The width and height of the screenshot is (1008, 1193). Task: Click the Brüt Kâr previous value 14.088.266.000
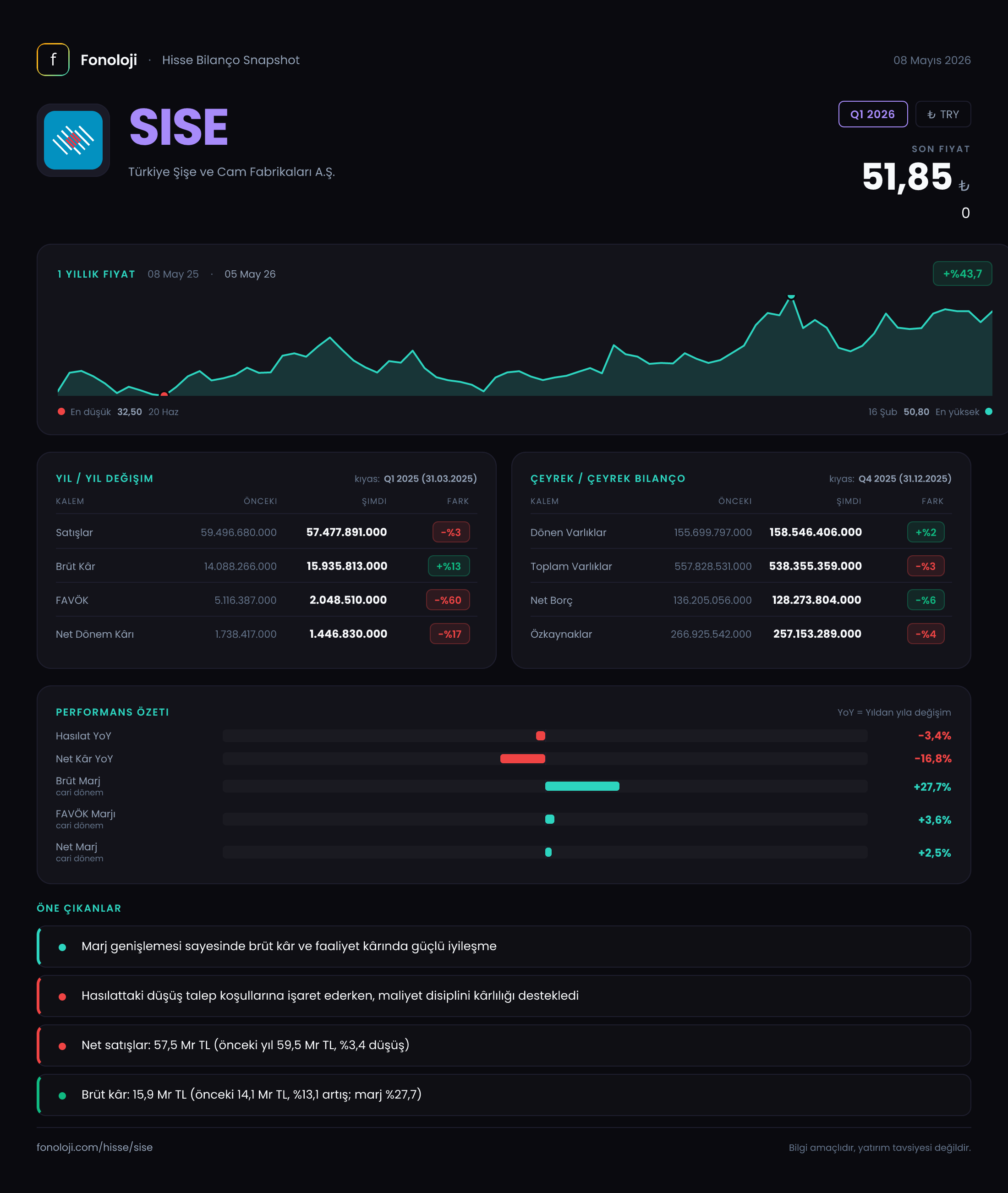(240, 566)
